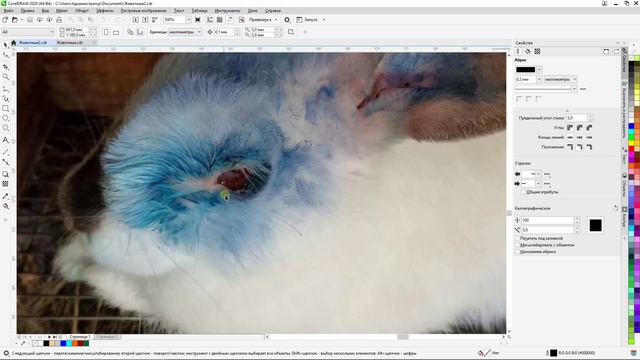
Task: Select portrait page orientation icon
Action: tap(106, 32)
